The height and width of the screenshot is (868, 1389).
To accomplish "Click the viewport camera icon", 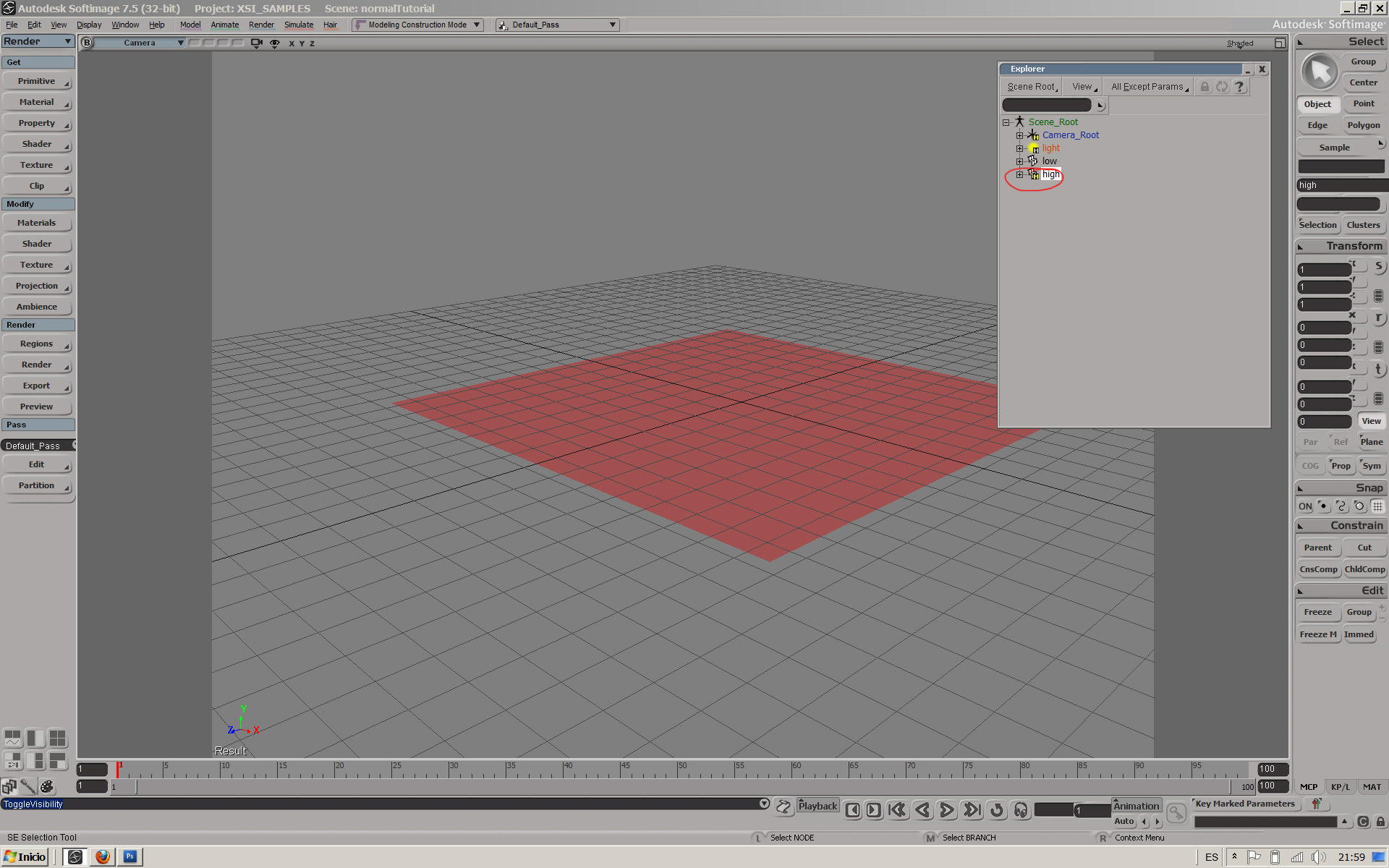I will (256, 43).
